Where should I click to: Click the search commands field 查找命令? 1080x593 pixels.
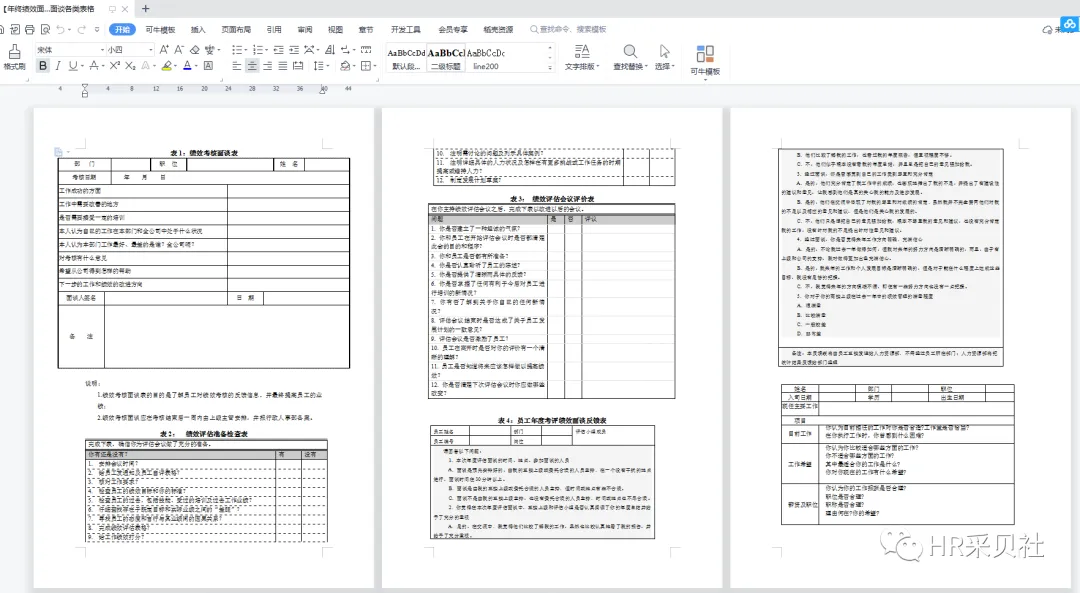568,30
